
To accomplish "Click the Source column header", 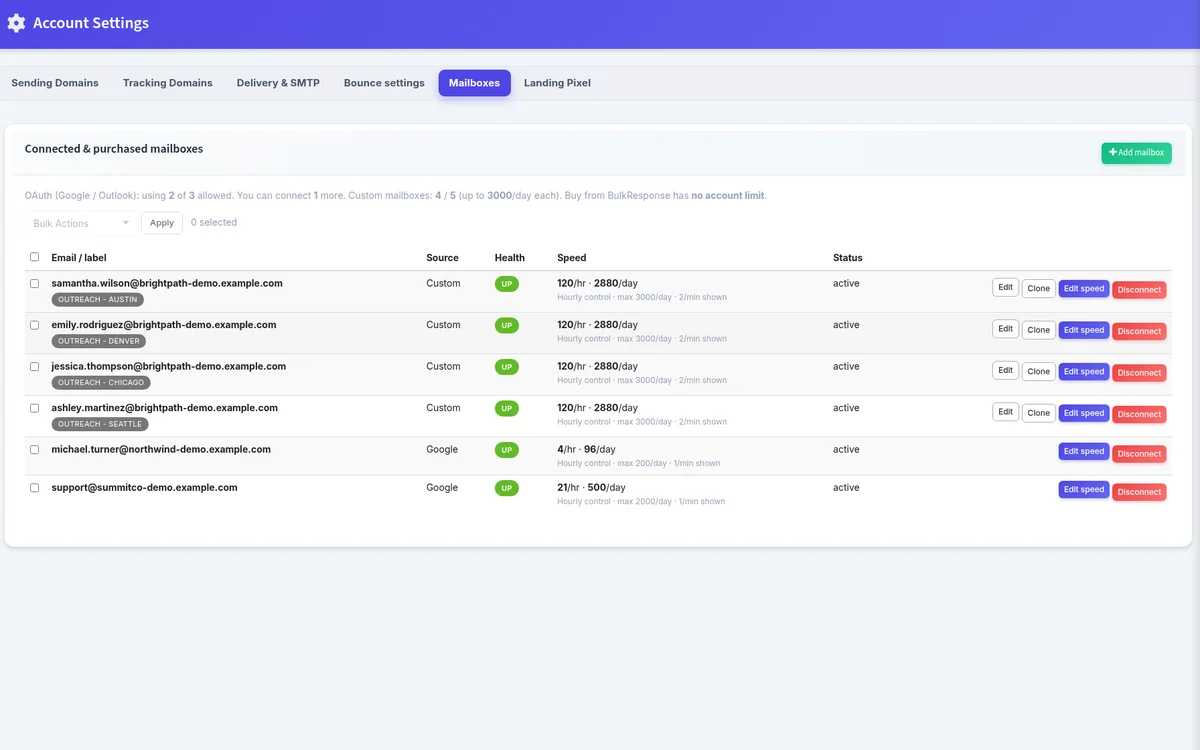I will (x=442, y=257).
